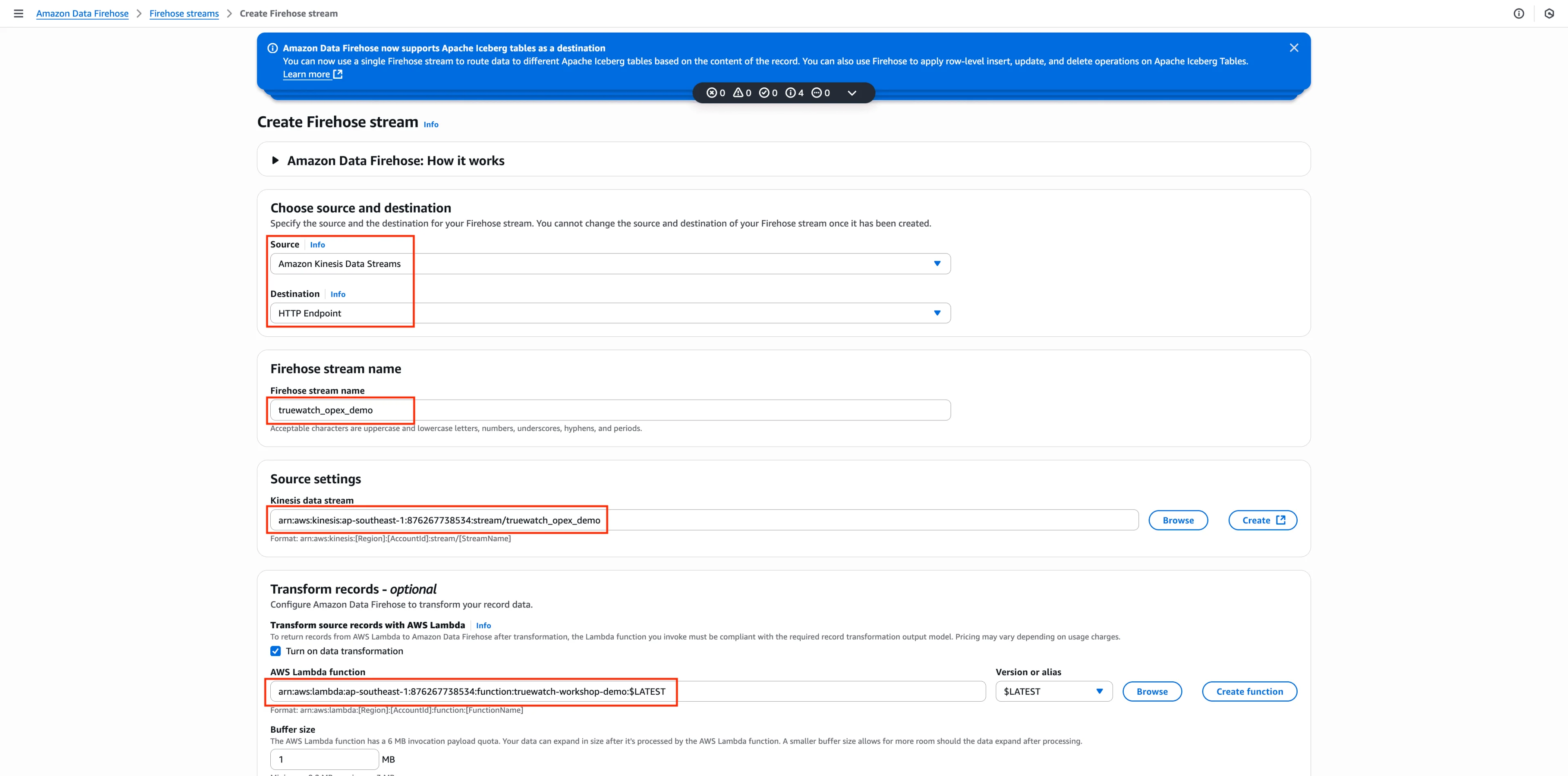Open the hamburger navigation menu
The width and height of the screenshot is (1568, 776).
[x=18, y=13]
